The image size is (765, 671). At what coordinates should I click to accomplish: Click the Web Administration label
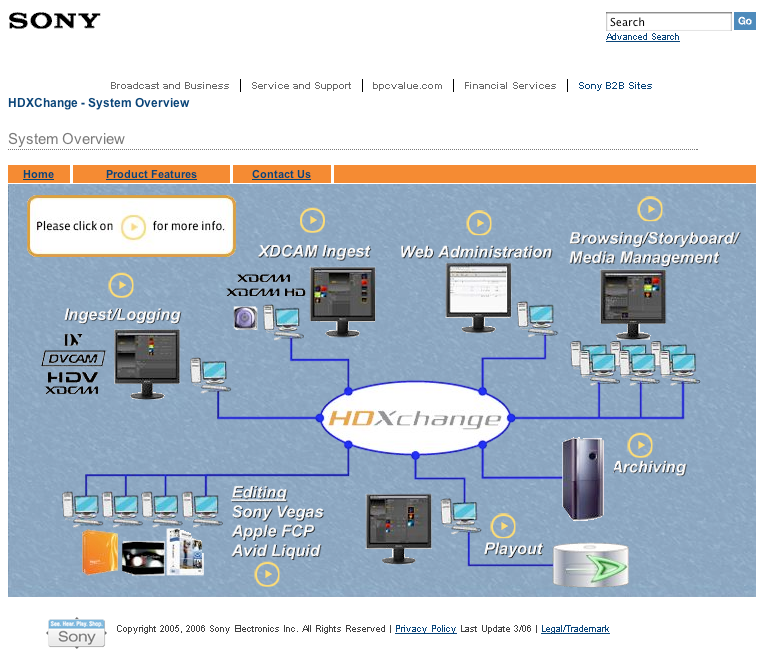(x=476, y=252)
